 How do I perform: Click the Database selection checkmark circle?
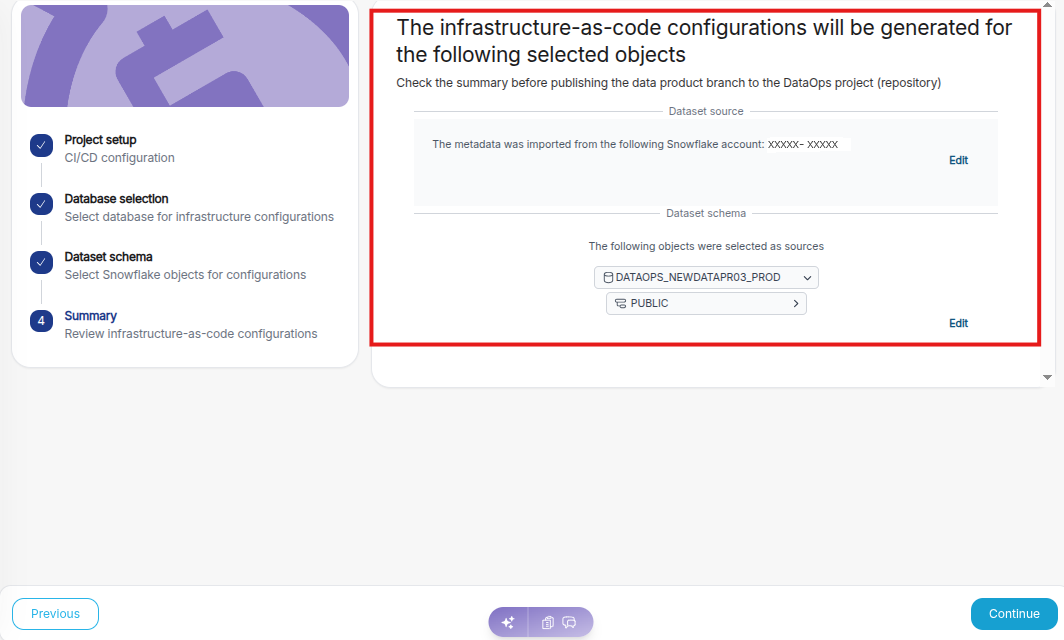pos(41,204)
